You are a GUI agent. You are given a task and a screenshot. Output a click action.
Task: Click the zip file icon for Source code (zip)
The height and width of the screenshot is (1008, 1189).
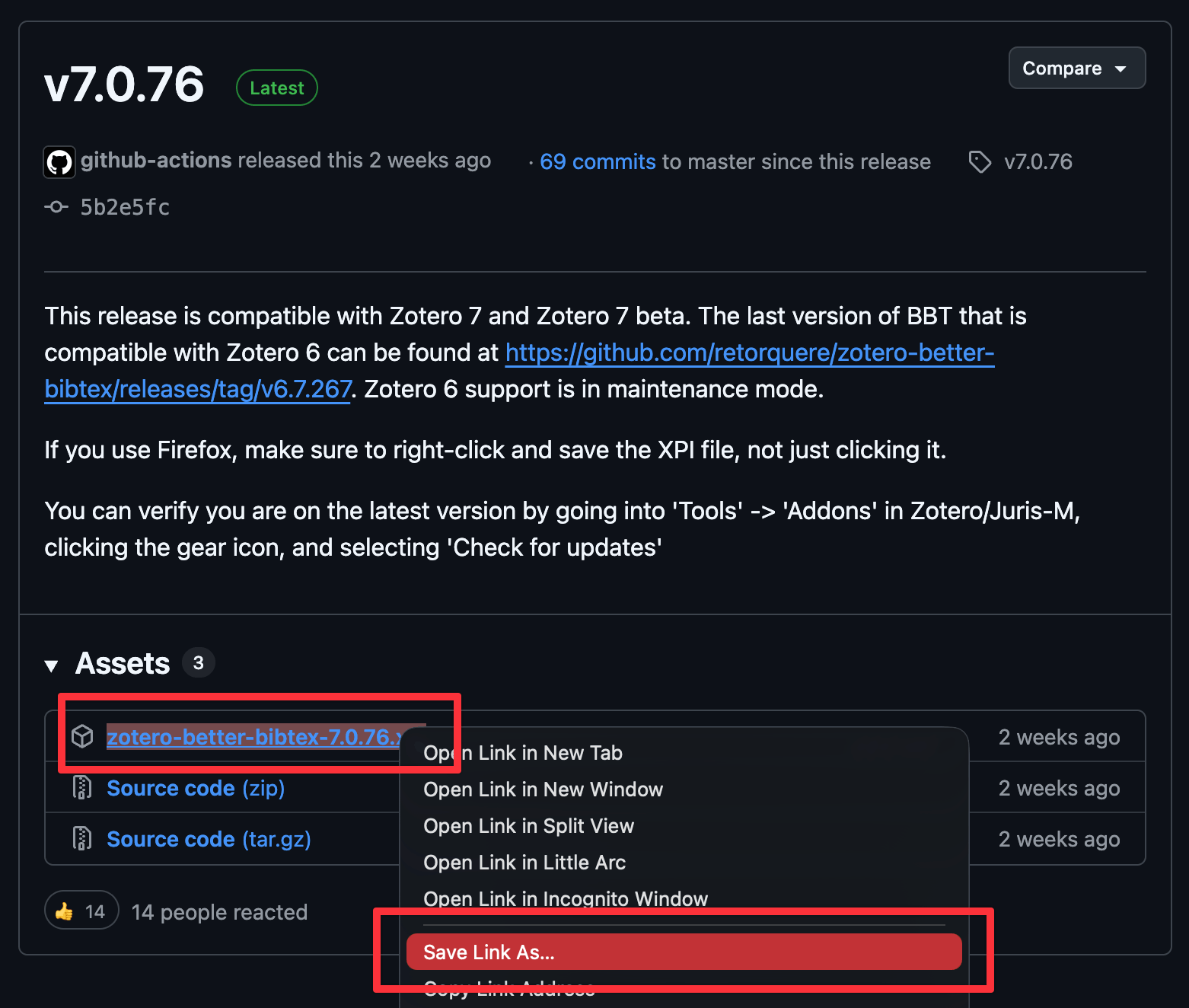point(82,788)
